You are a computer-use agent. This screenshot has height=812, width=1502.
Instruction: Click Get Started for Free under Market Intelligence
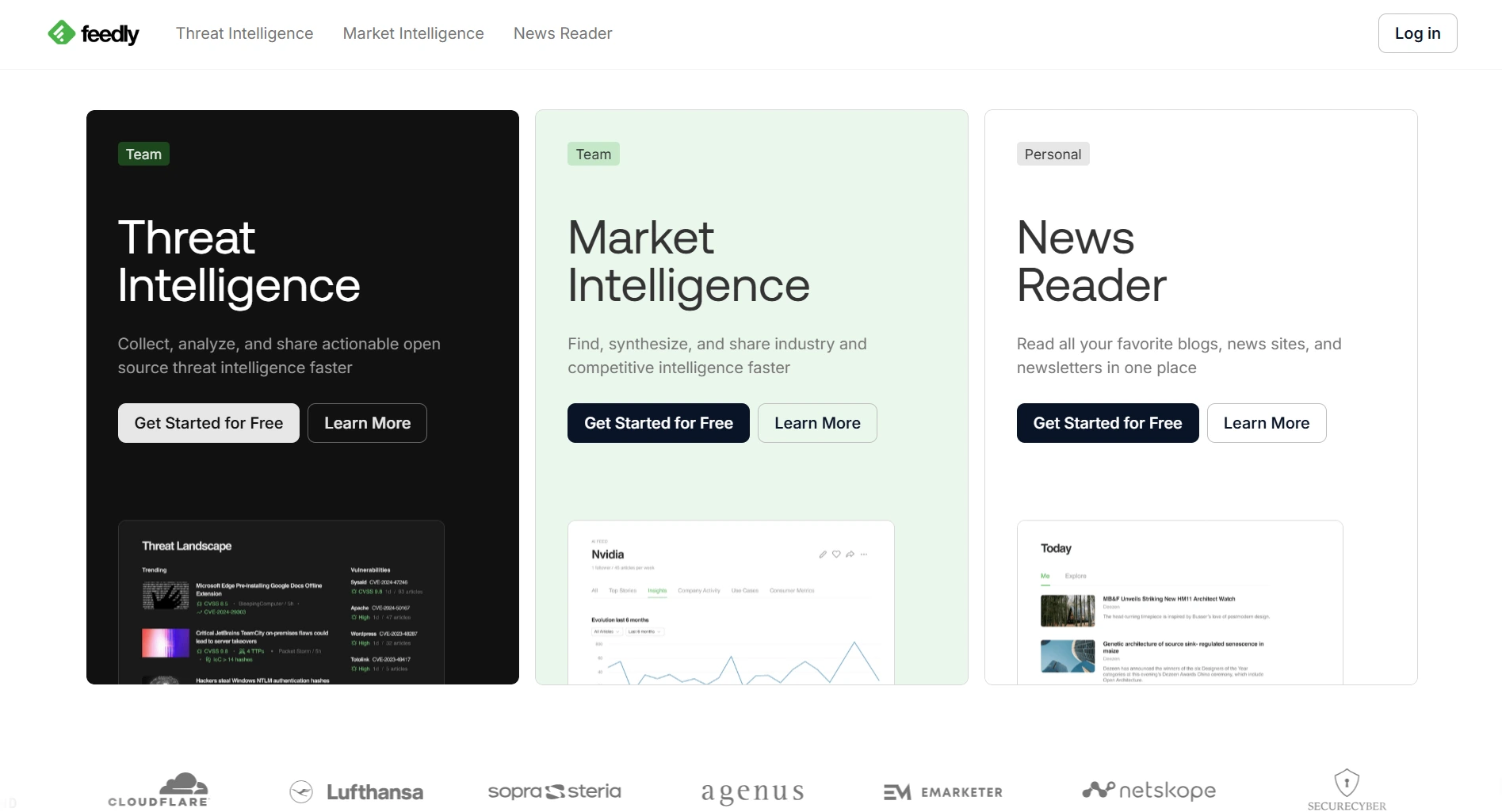coord(659,423)
